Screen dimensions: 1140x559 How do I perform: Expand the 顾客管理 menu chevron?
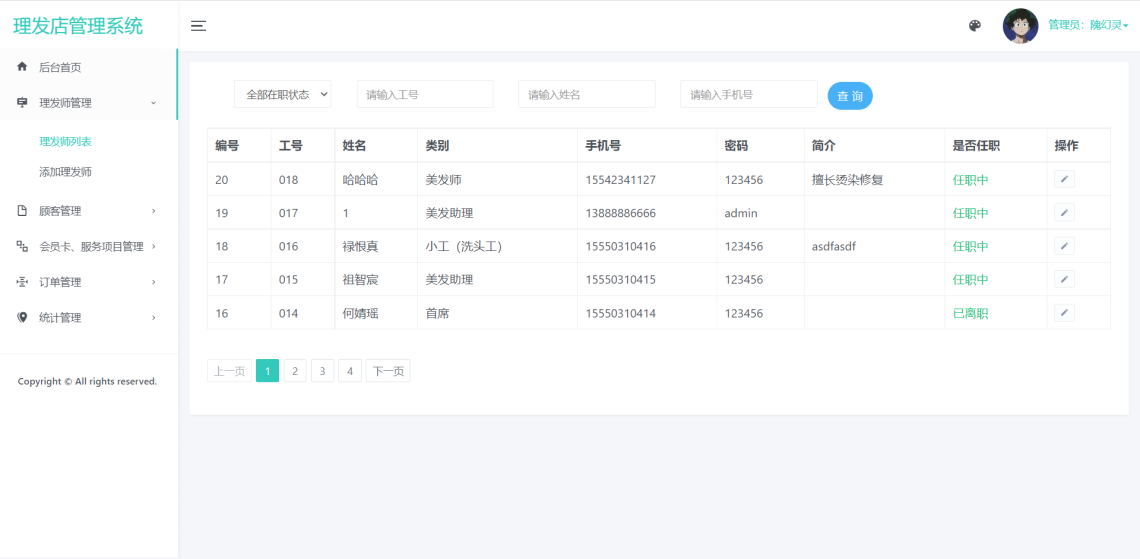[x=153, y=211]
